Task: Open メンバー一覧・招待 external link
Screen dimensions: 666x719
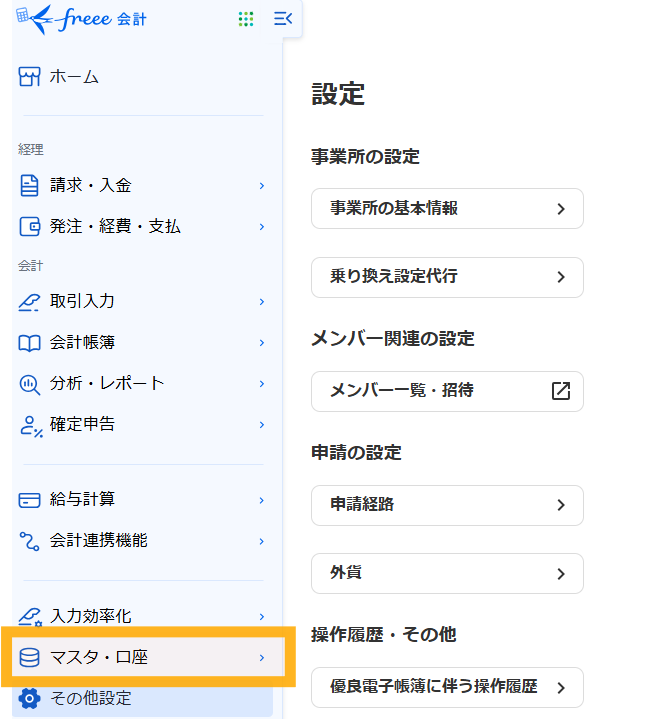Action: 447,391
